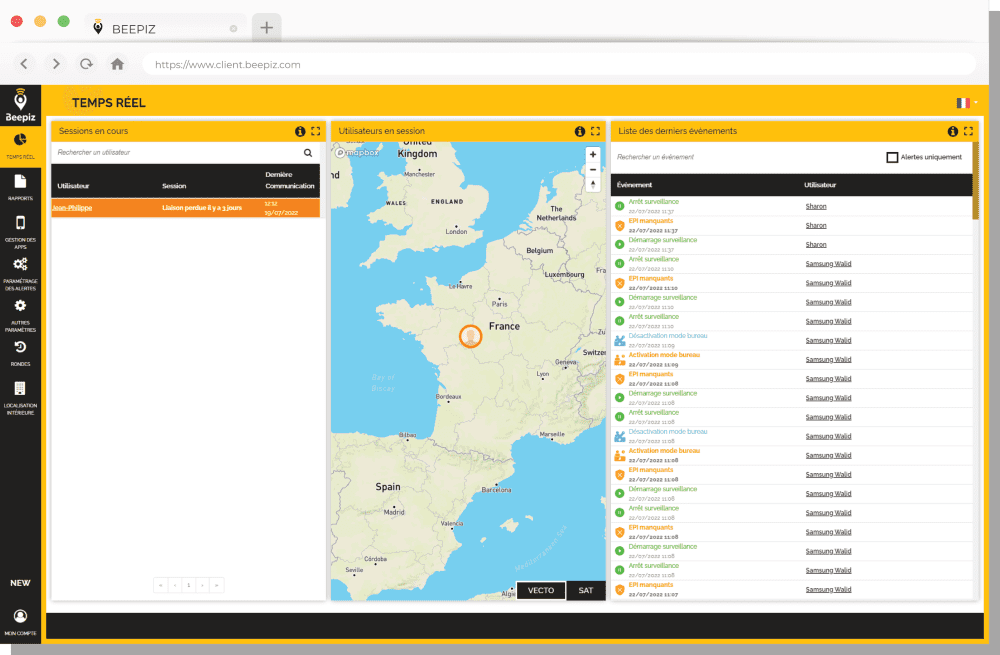1000x655 pixels.
Task: Open Mon Compte in sidebar
Action: point(20,622)
